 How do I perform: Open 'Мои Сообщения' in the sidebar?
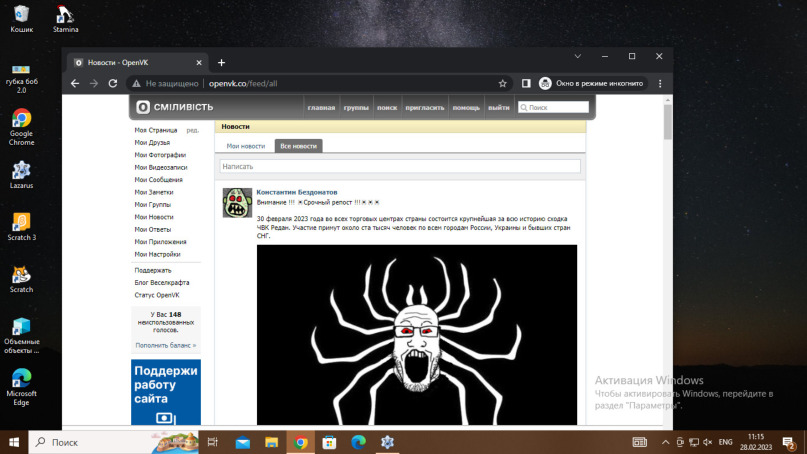click(158, 180)
